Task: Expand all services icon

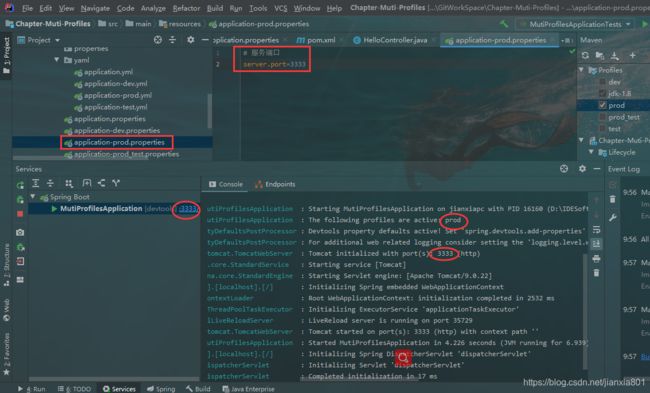Action: [36, 183]
